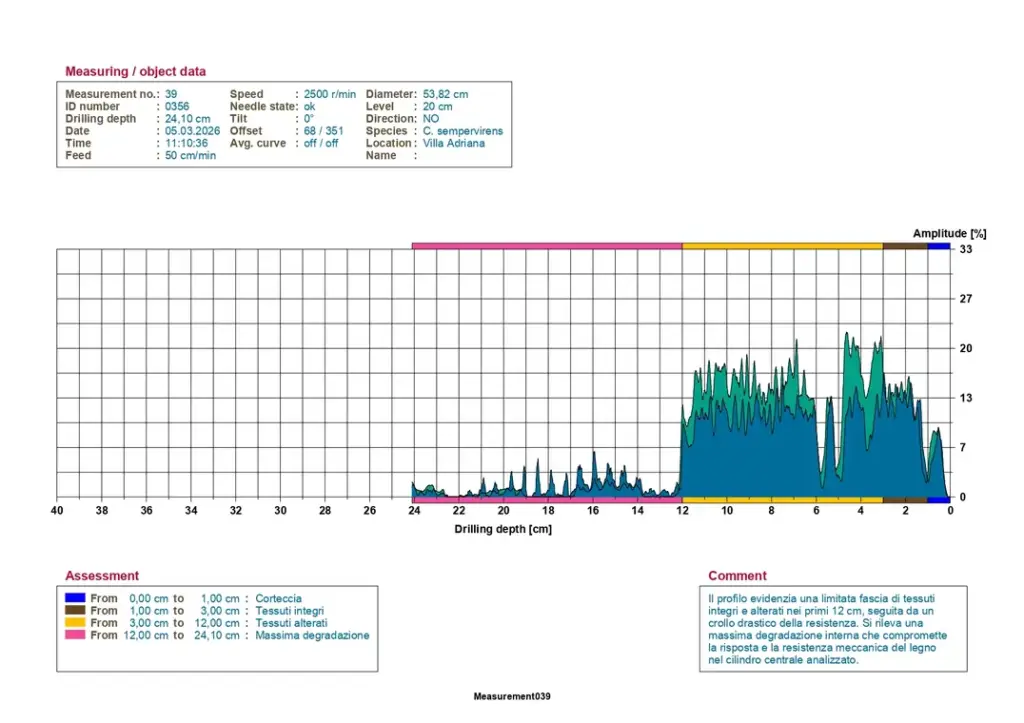Screen dimensions: 1024x723
Task: Click depth axis tick 40
Action: (57, 511)
